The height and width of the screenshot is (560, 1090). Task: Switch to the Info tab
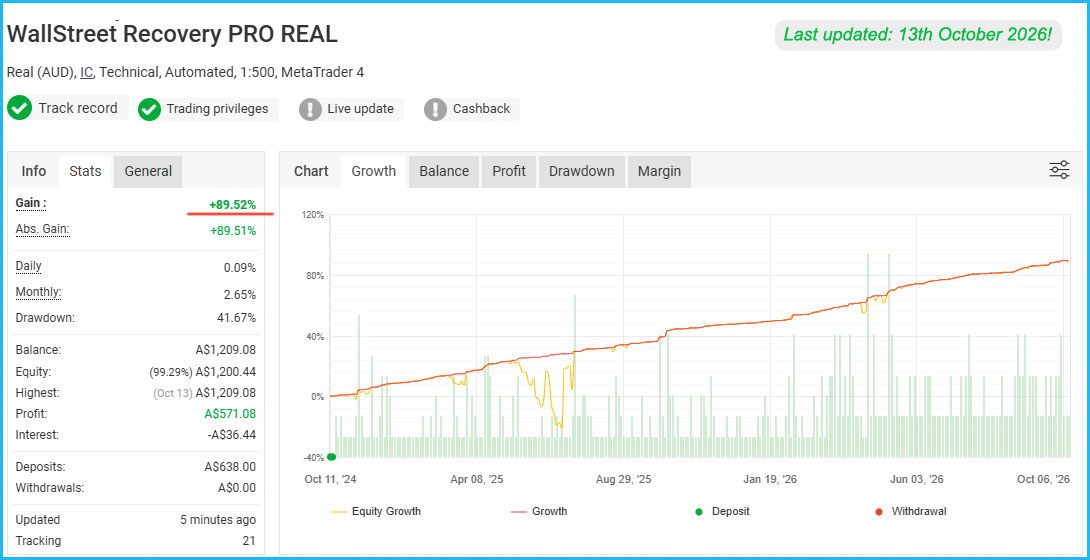click(x=33, y=171)
